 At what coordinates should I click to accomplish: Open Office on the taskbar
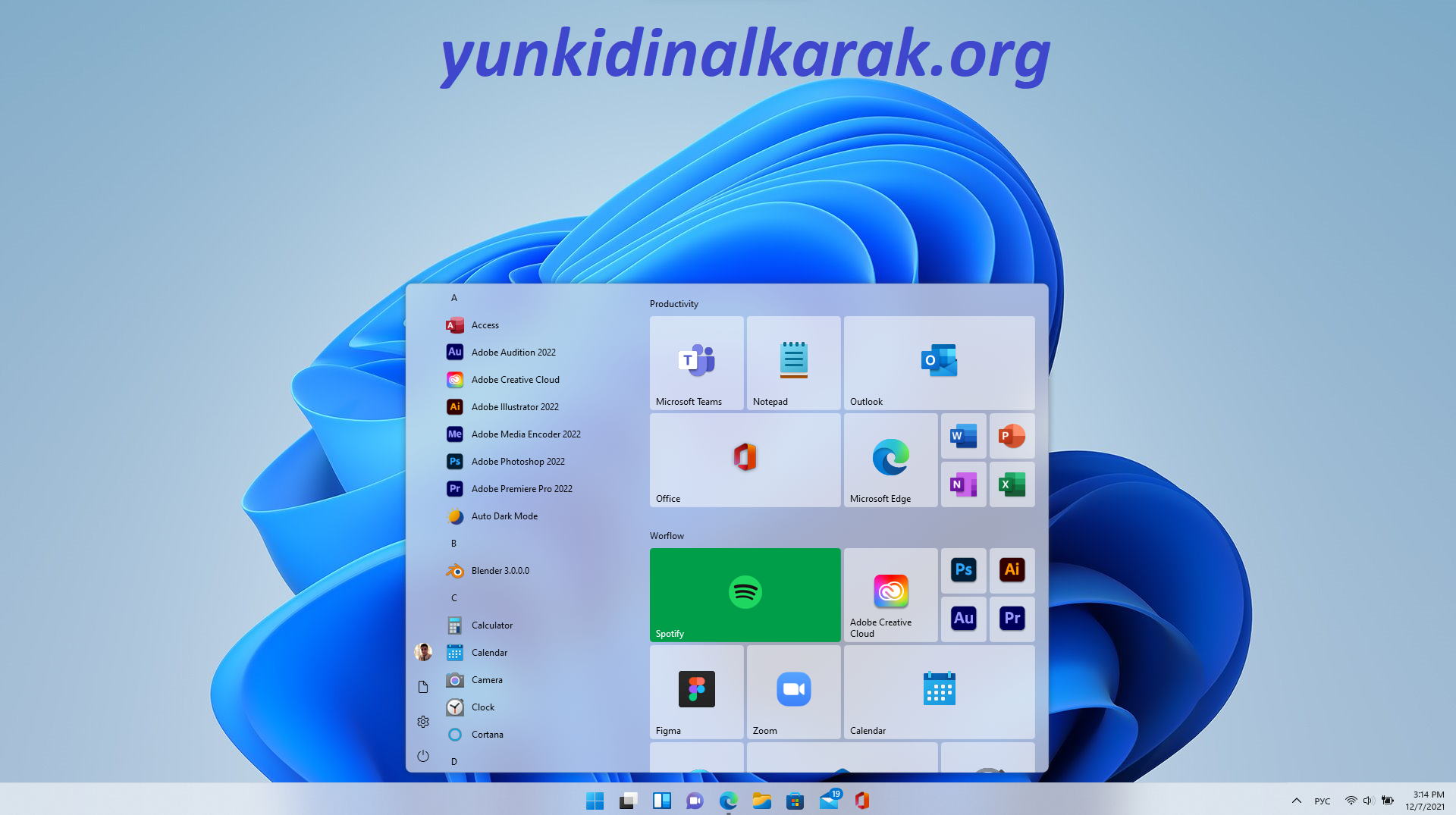pyautogui.click(x=862, y=801)
